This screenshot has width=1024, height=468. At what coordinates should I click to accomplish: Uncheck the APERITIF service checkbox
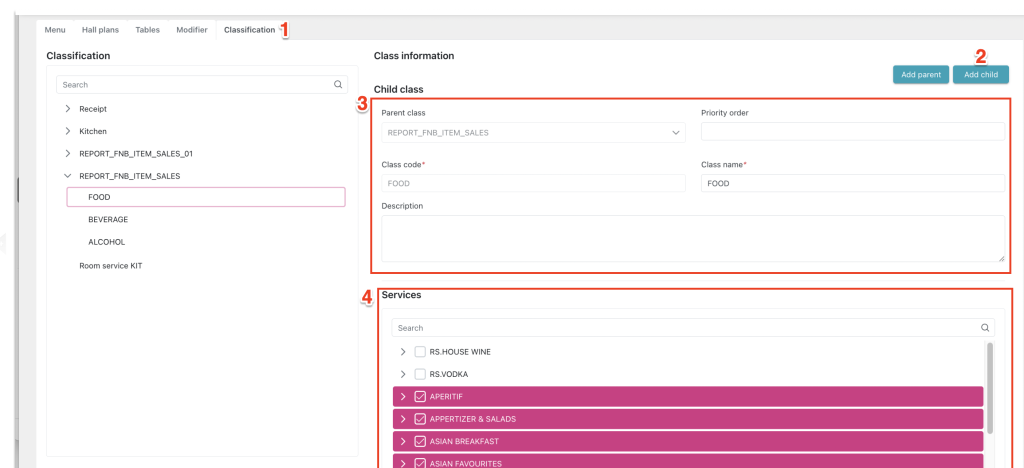420,397
